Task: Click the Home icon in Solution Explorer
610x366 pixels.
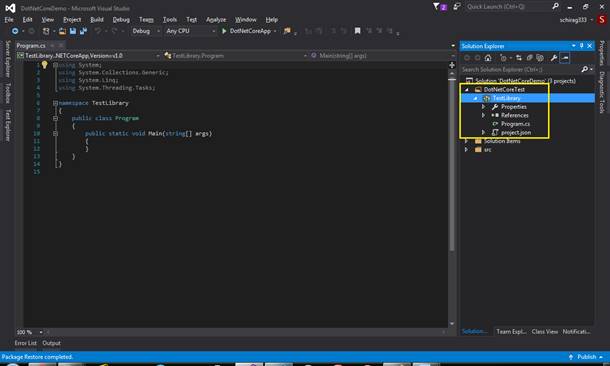Action: tap(488, 58)
